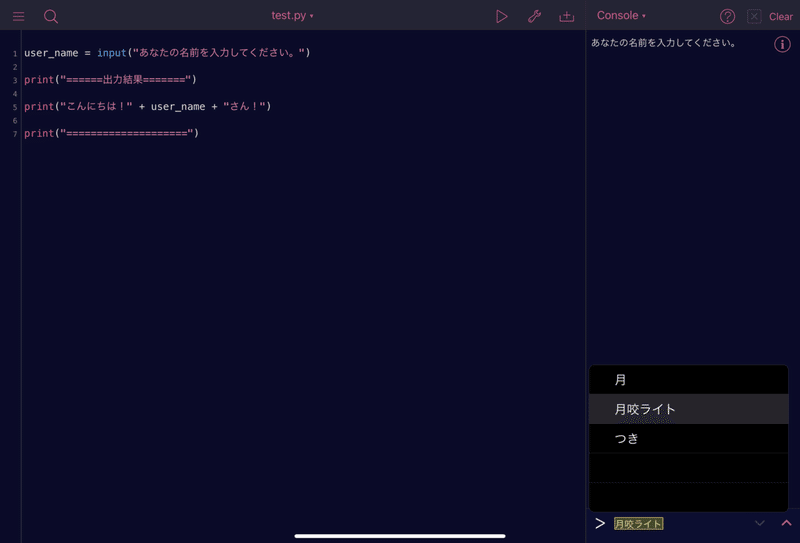This screenshot has width=800, height=543.
Task: Tap the share/export tray icon
Action: [566, 16]
